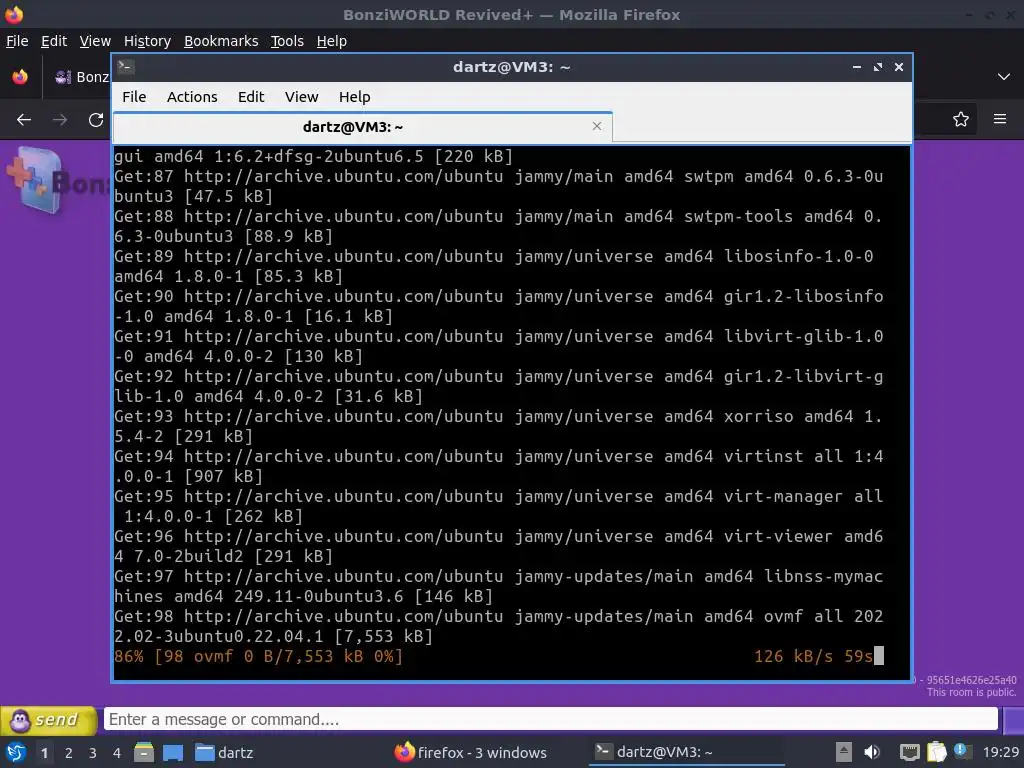Click the removable media eject tray icon
The image size is (1024, 768).
(844, 752)
